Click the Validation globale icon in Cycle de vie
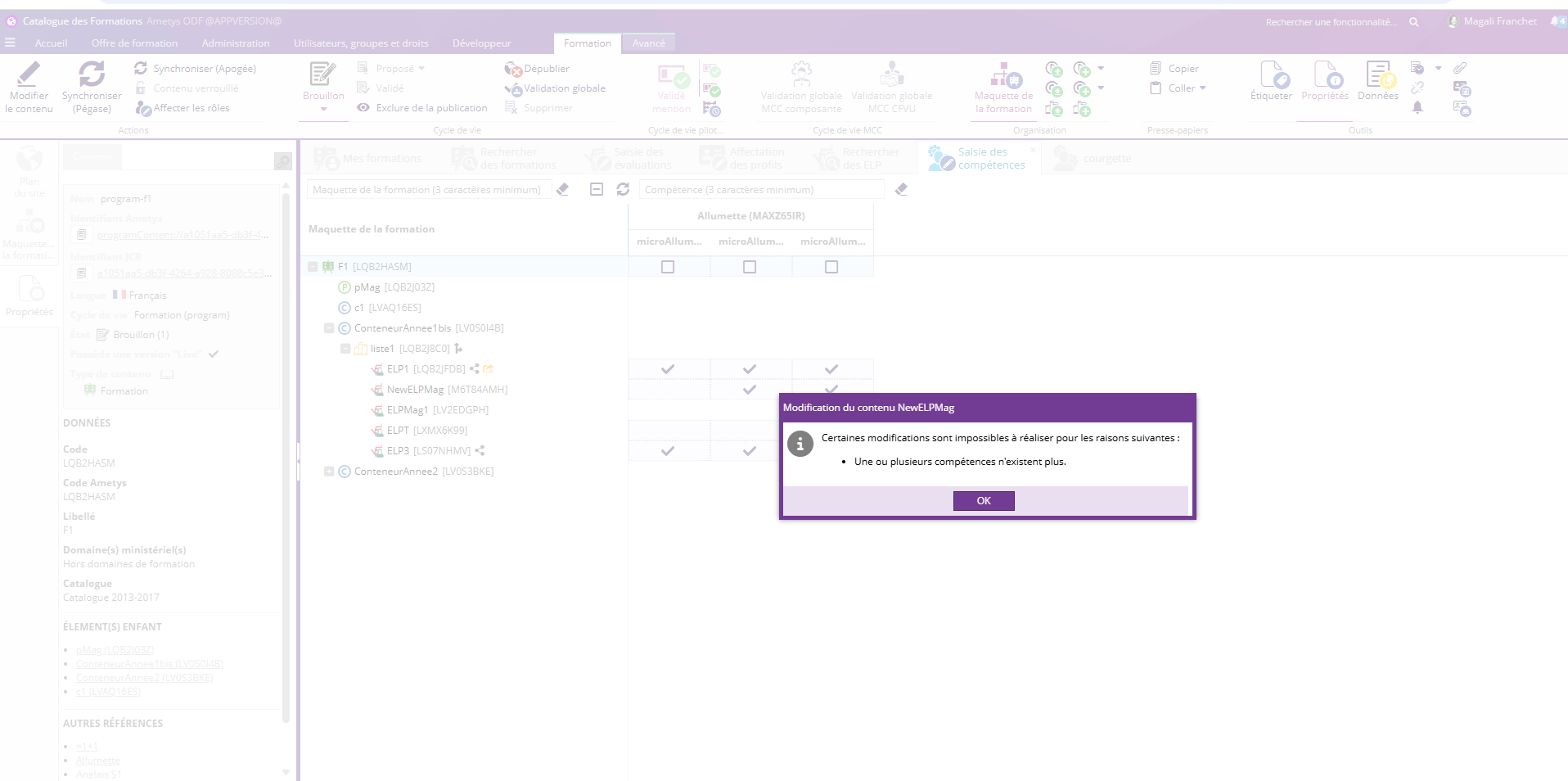The height and width of the screenshot is (781, 1568). (513, 88)
